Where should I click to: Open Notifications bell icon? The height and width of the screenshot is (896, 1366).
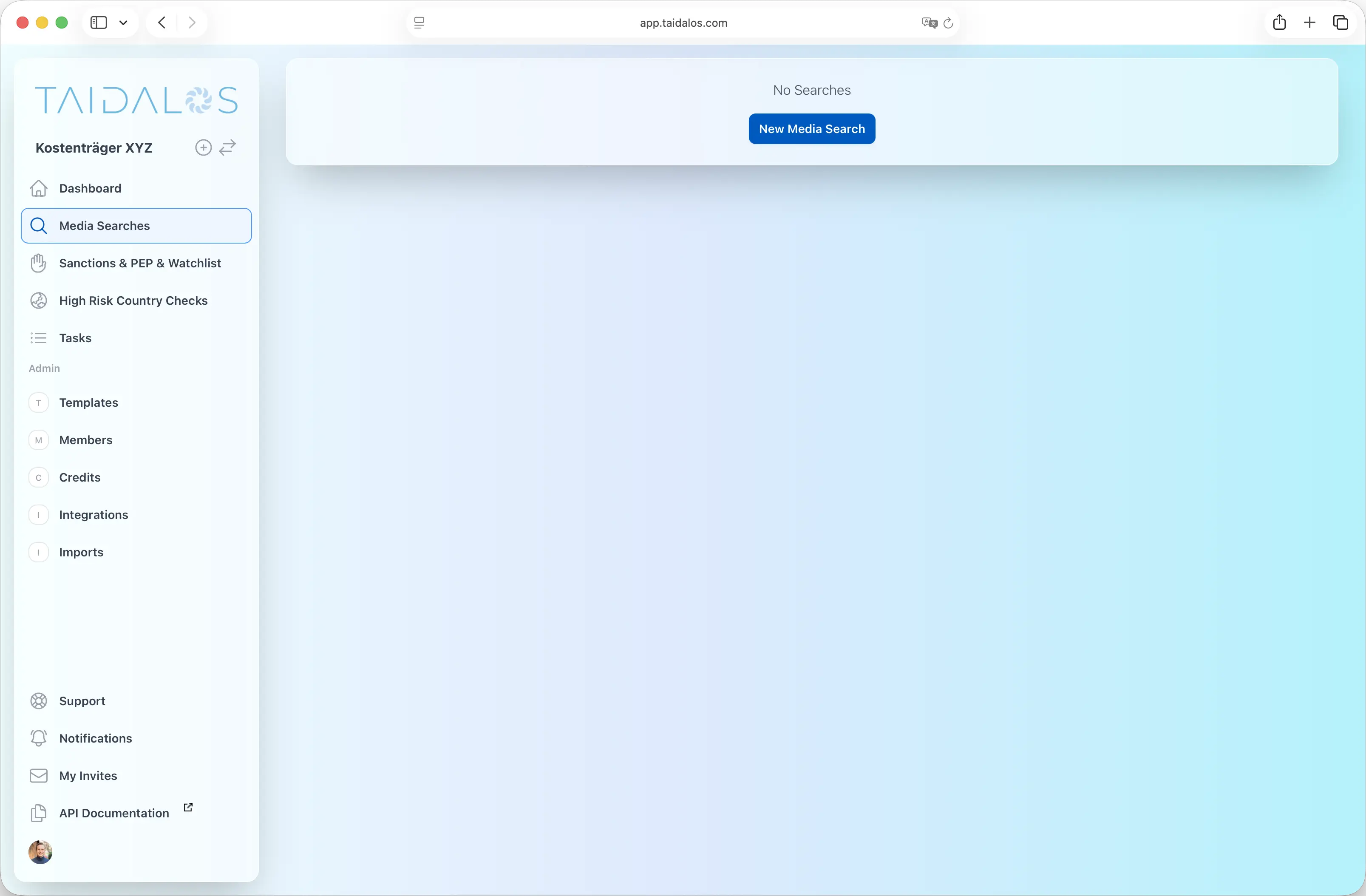point(38,738)
